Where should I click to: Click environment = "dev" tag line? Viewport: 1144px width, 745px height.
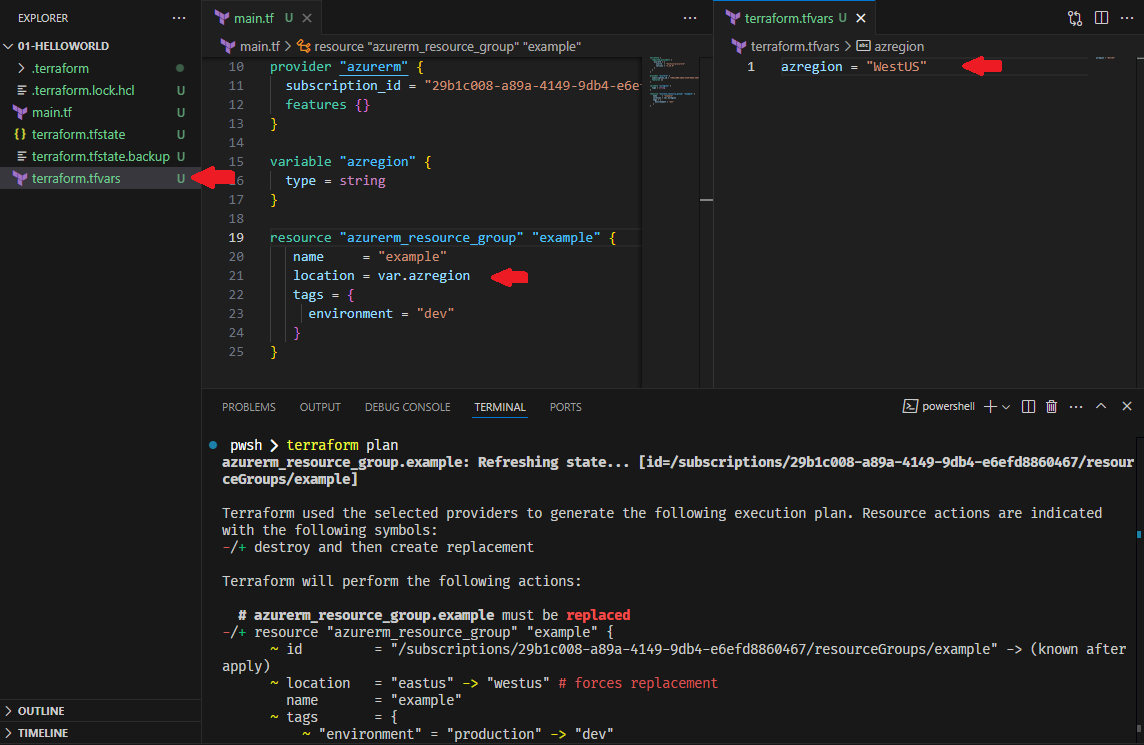coord(381,314)
